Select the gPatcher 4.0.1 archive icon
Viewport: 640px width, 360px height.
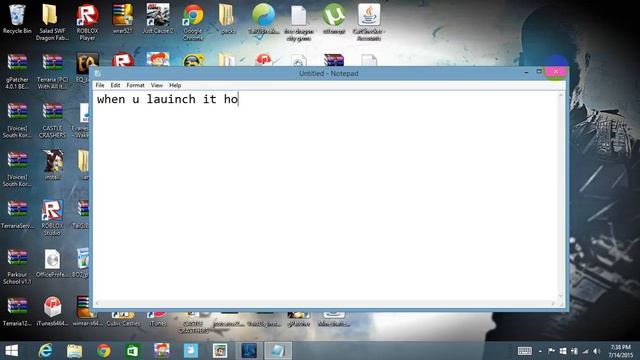[x=17, y=71]
